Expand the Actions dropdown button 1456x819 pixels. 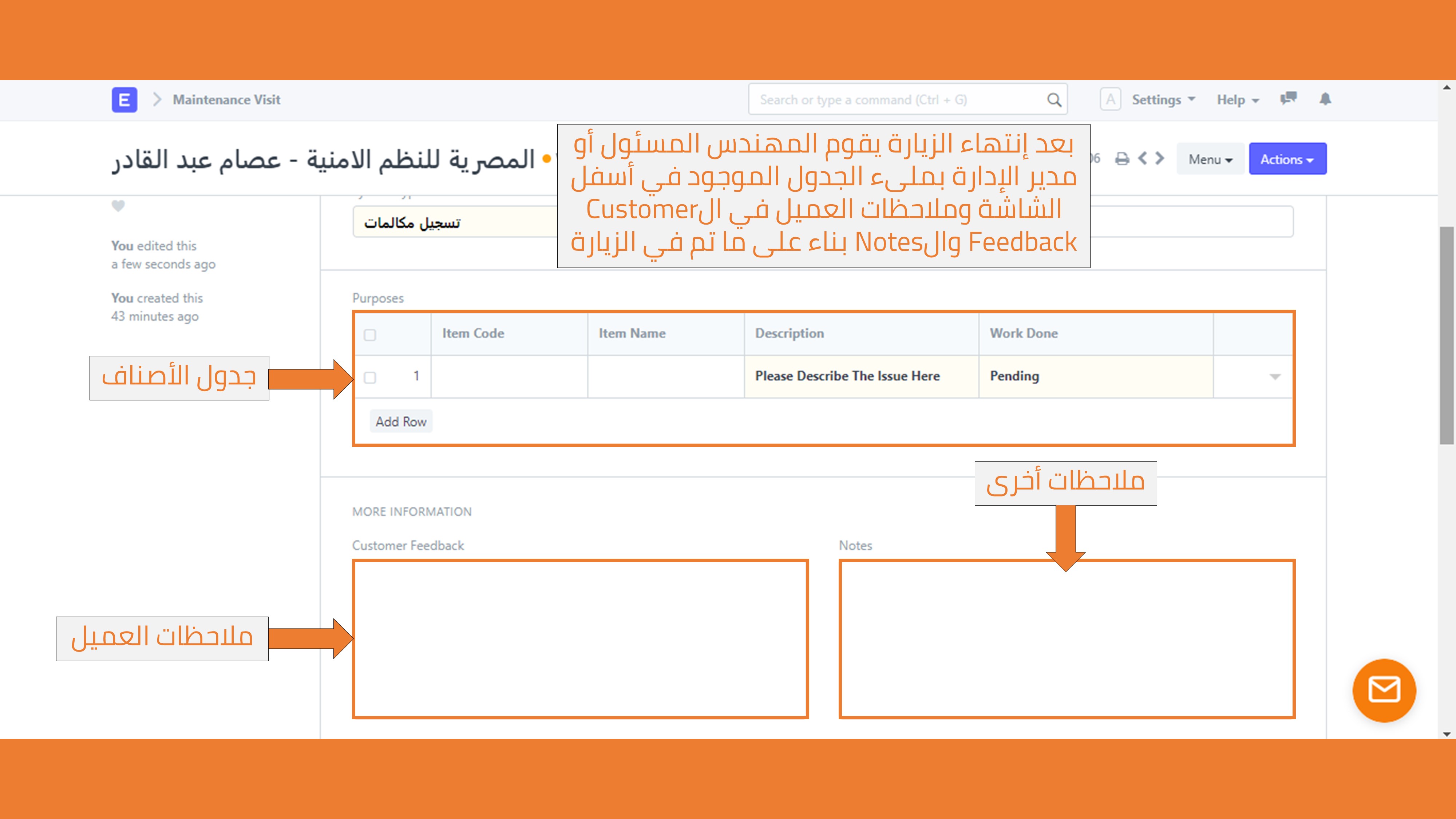click(1287, 159)
